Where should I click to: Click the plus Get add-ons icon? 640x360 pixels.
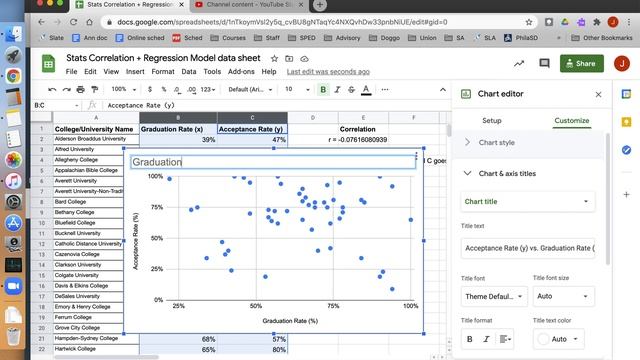tap(626, 194)
